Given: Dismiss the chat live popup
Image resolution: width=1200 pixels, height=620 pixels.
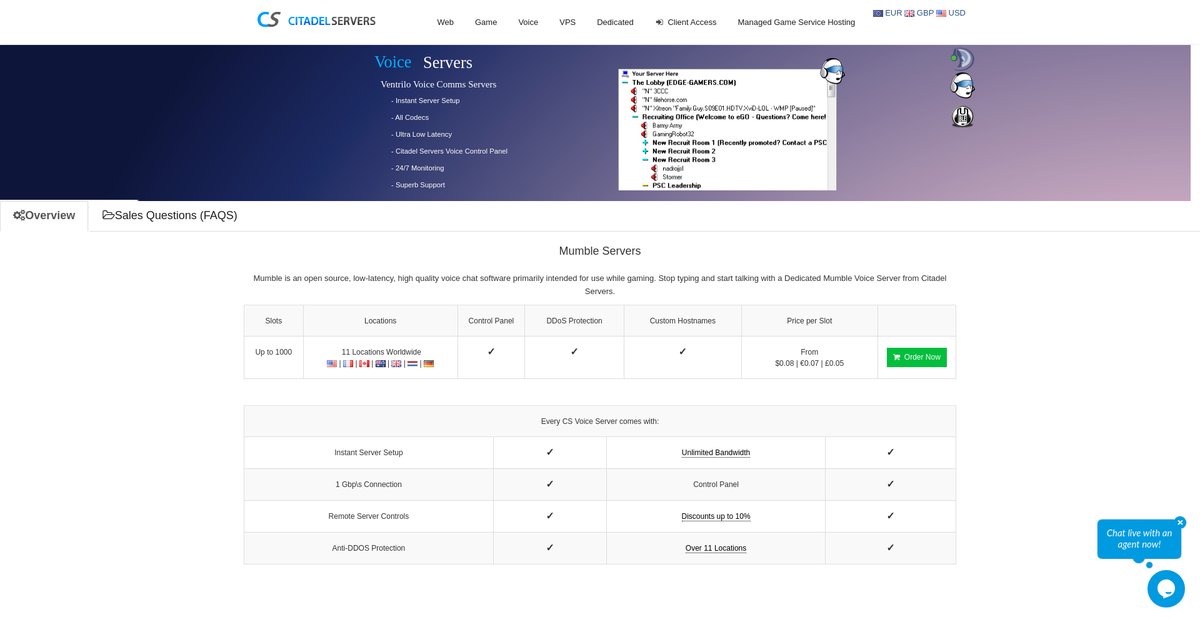Looking at the screenshot, I should coord(1180,522).
